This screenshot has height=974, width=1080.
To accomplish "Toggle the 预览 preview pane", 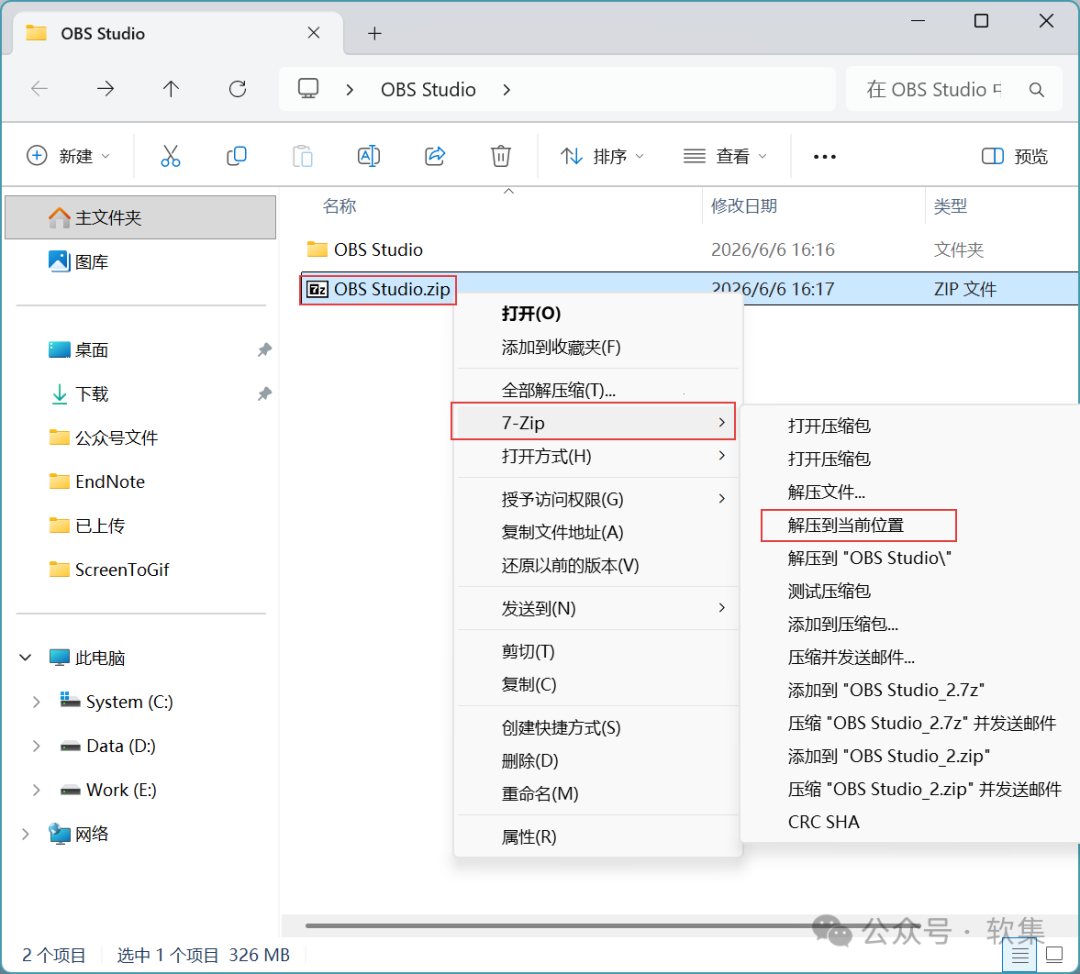I will pos(1015,156).
